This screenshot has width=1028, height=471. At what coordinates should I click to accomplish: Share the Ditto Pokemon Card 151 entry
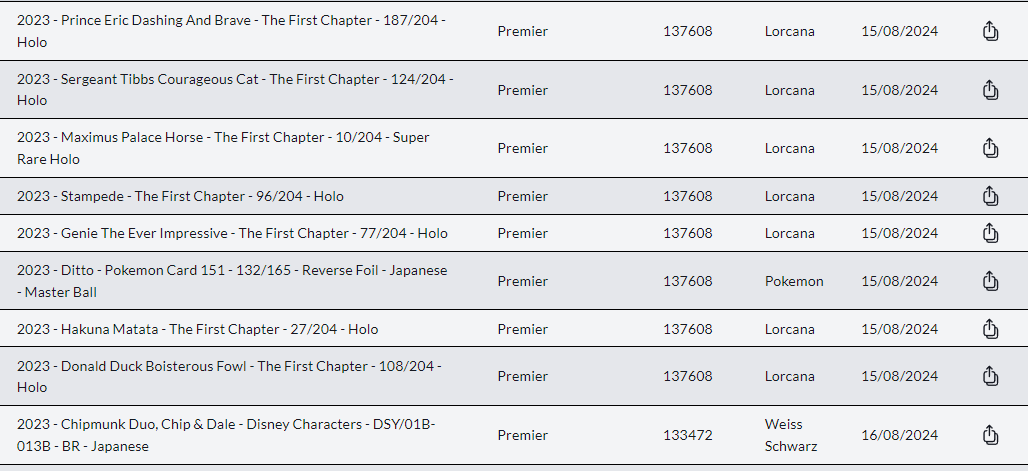991,281
